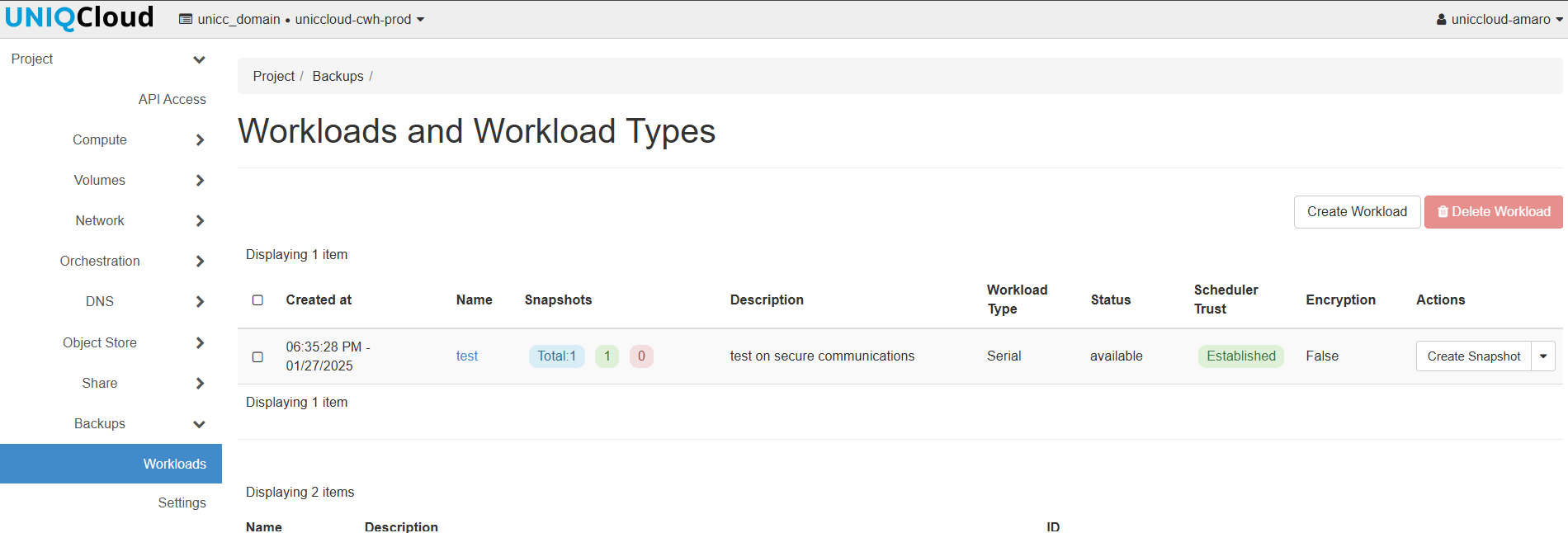The width and height of the screenshot is (1568, 533).
Task: Go to Project breadcrumb link
Action: tap(273, 76)
